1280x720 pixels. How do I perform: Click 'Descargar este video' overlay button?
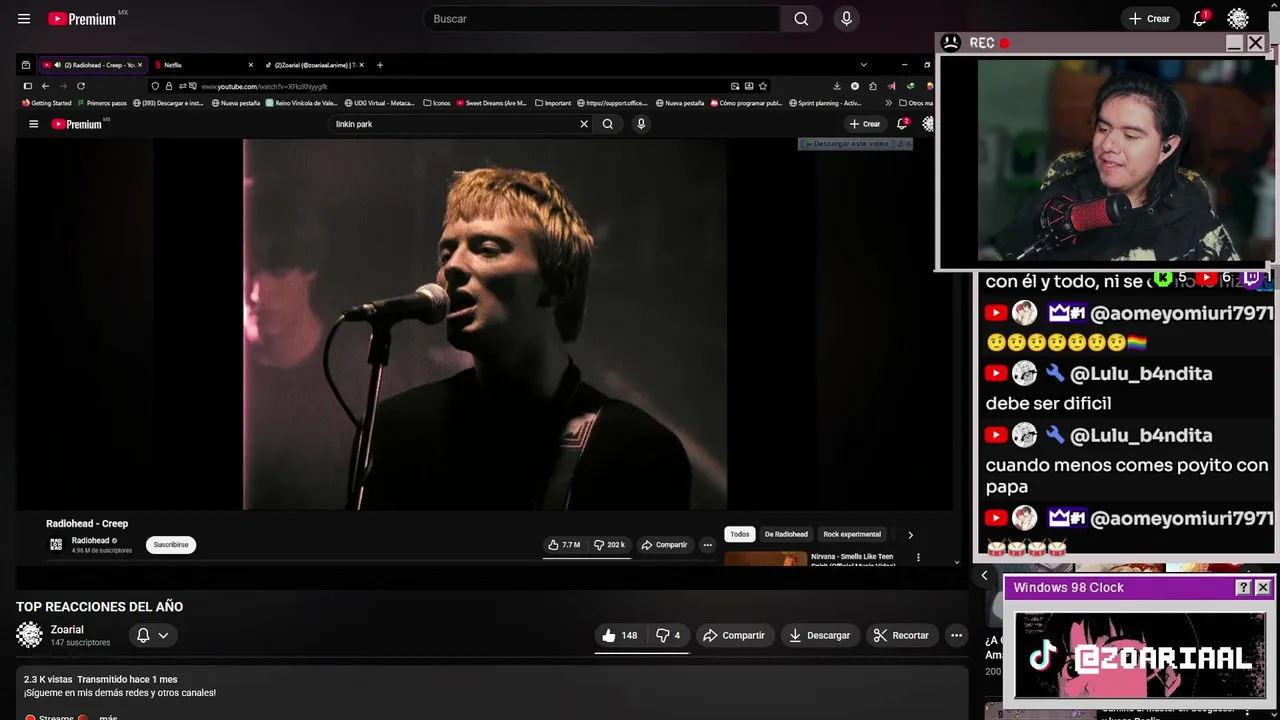click(x=855, y=144)
